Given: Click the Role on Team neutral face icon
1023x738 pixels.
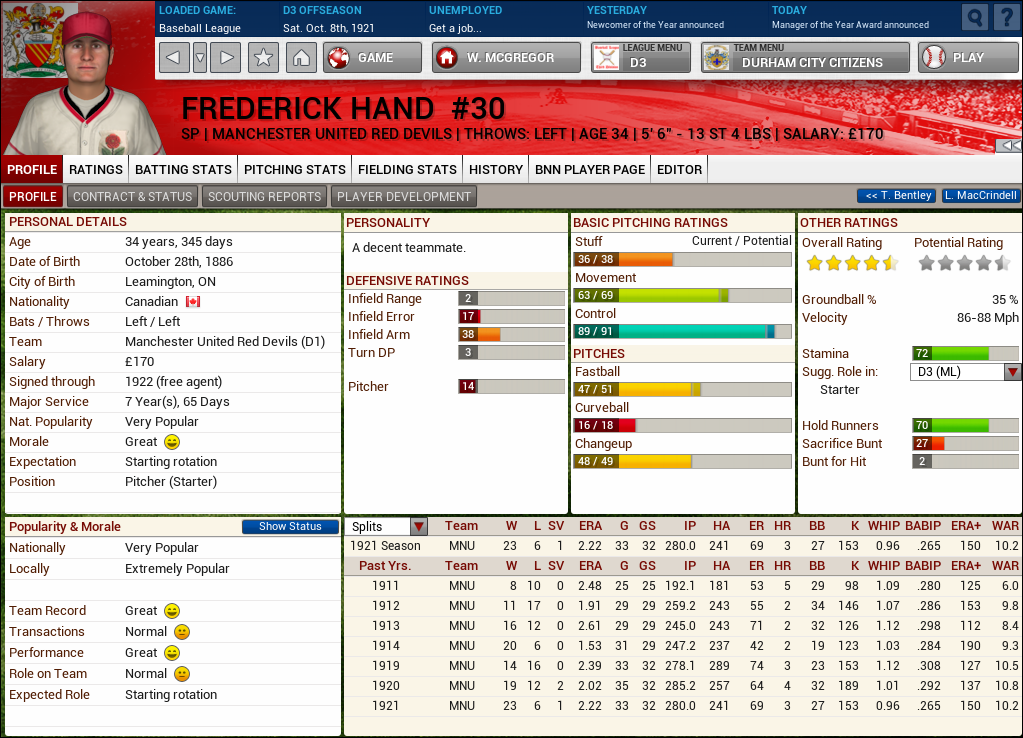Looking at the screenshot, I should (182, 673).
